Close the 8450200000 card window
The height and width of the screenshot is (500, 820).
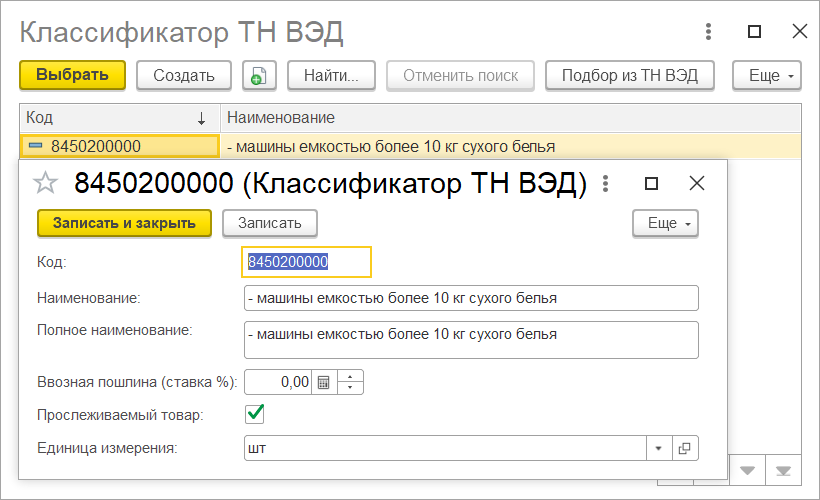point(697,184)
